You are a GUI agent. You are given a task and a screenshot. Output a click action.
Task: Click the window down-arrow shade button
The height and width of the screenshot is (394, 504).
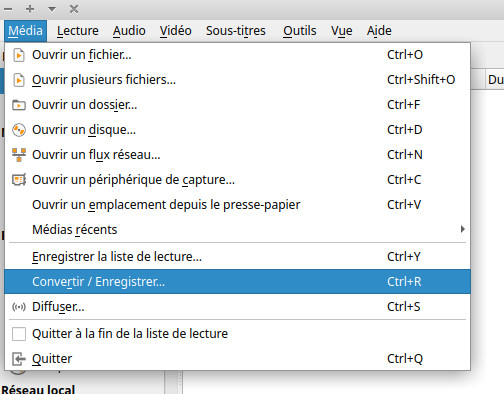(52, 9)
